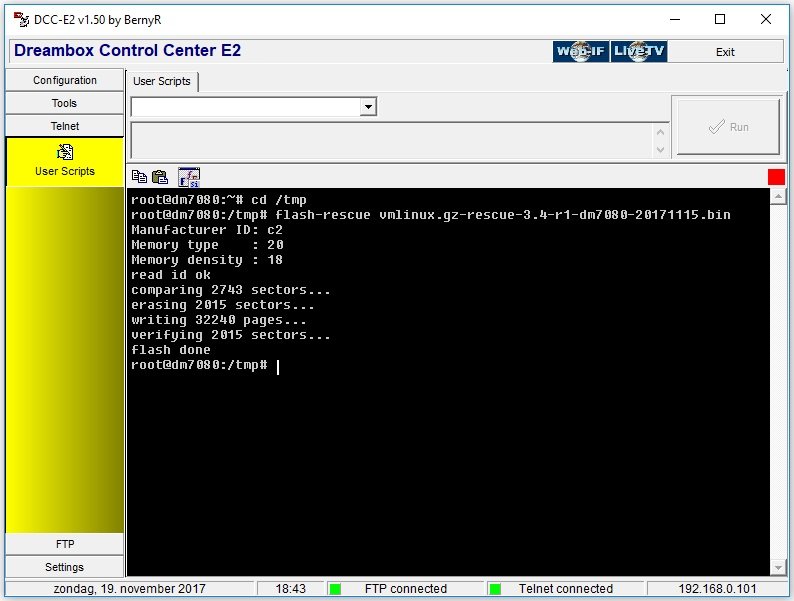Click 'verifying 2015 sectors...' line
This screenshot has width=794, height=601.
tap(230, 335)
